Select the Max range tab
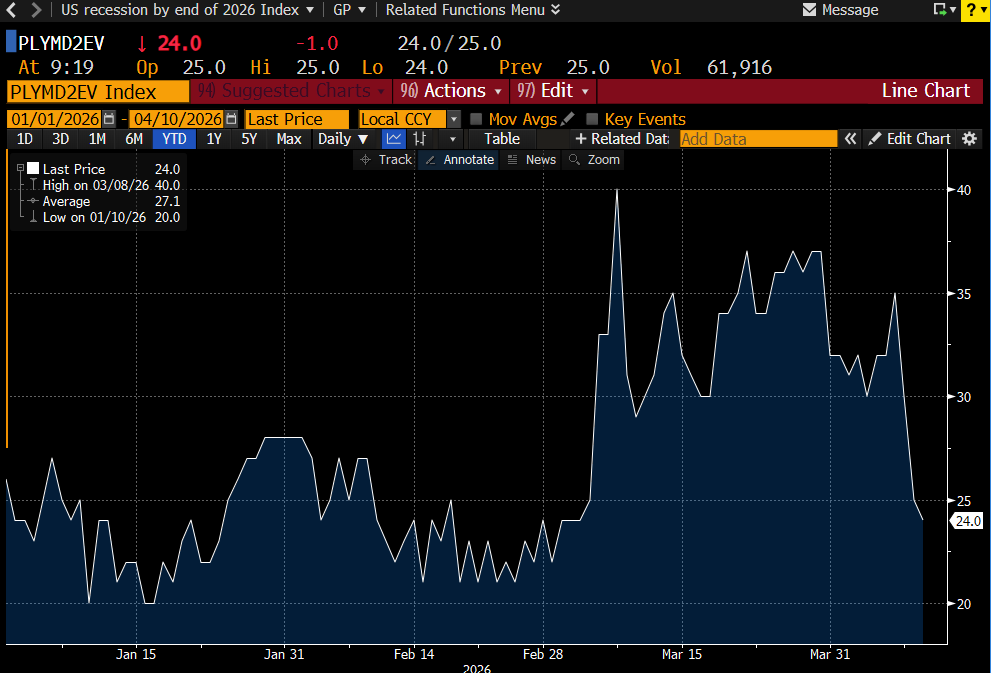Viewport: 991px width, 673px height. point(289,138)
